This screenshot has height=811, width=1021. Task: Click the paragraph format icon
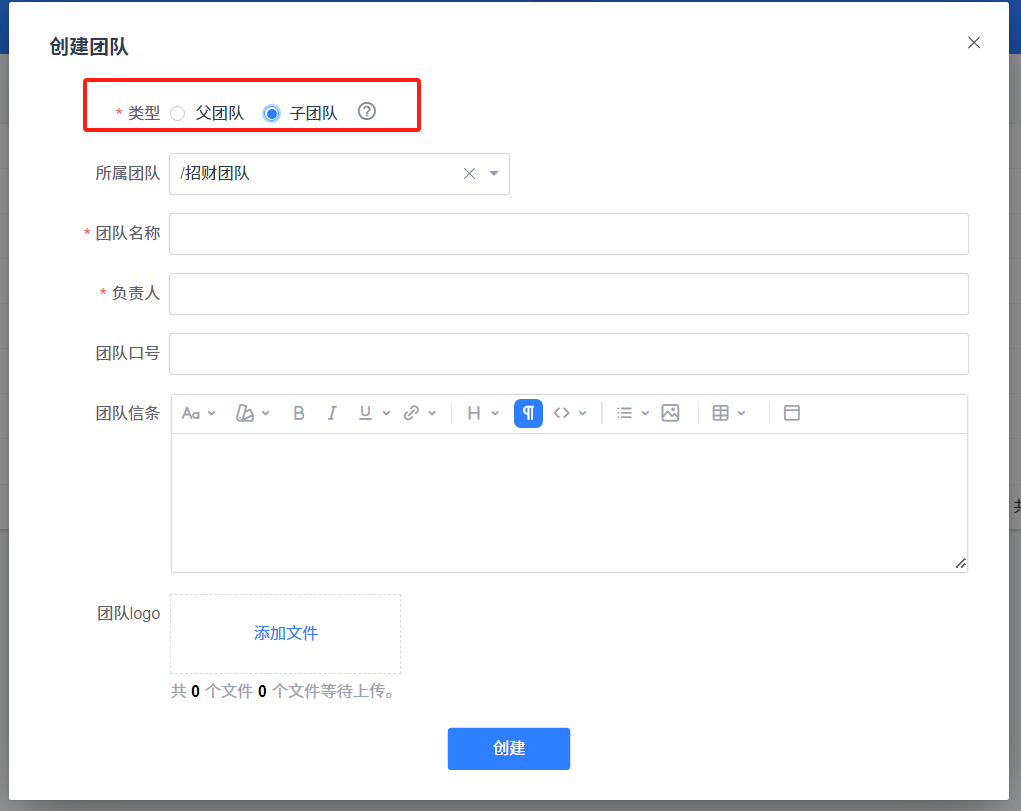[528, 413]
